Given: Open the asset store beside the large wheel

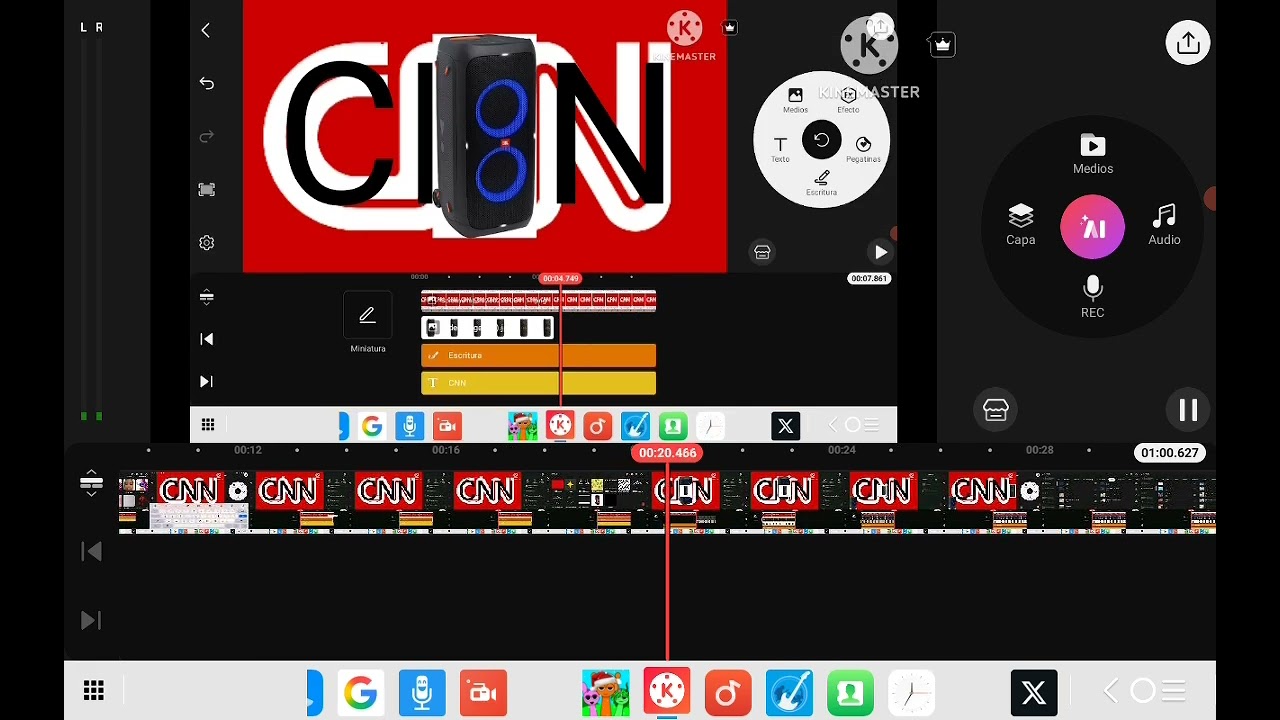Looking at the screenshot, I should point(995,410).
